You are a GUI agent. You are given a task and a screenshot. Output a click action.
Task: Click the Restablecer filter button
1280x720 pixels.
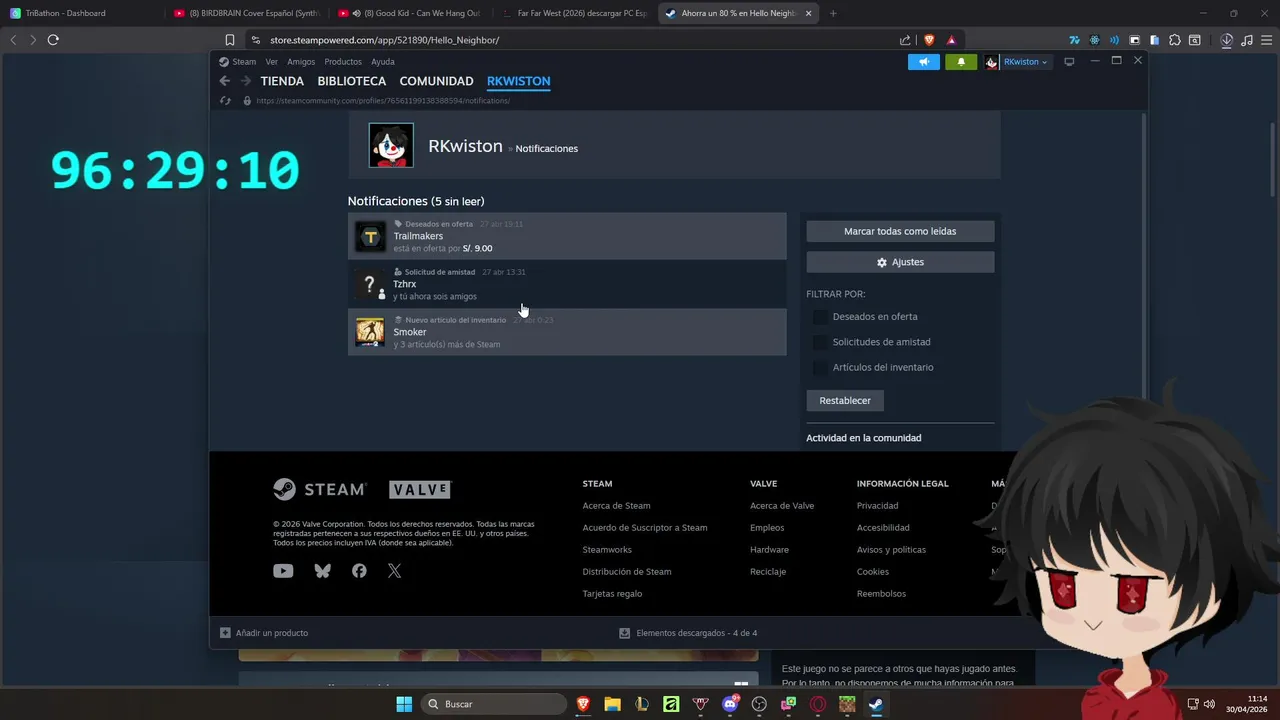click(845, 400)
